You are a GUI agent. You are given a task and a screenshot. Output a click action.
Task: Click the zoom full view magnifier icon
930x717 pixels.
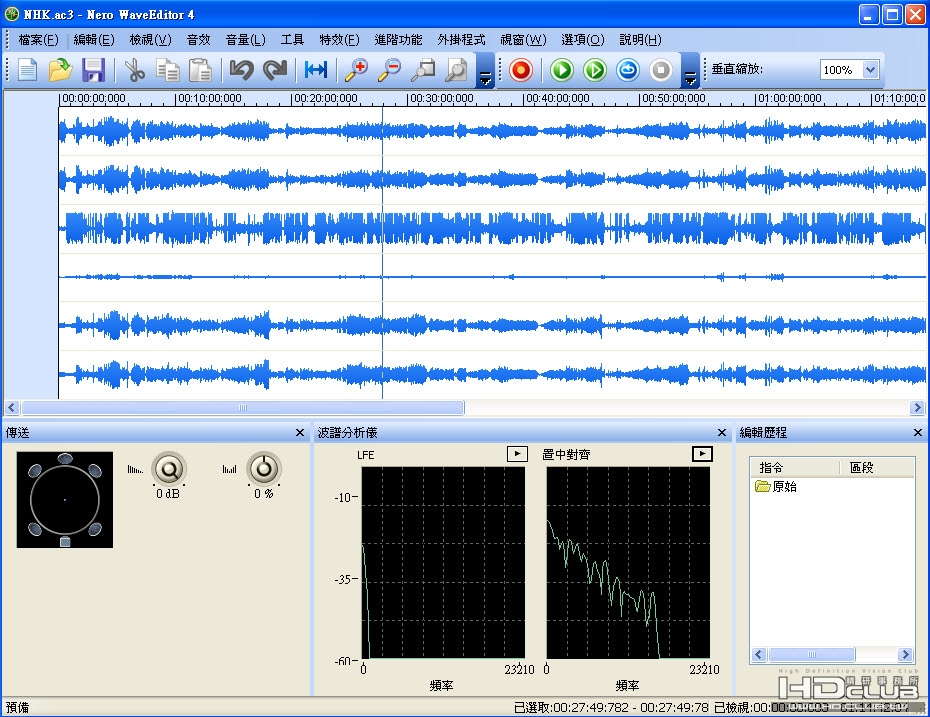coord(456,70)
